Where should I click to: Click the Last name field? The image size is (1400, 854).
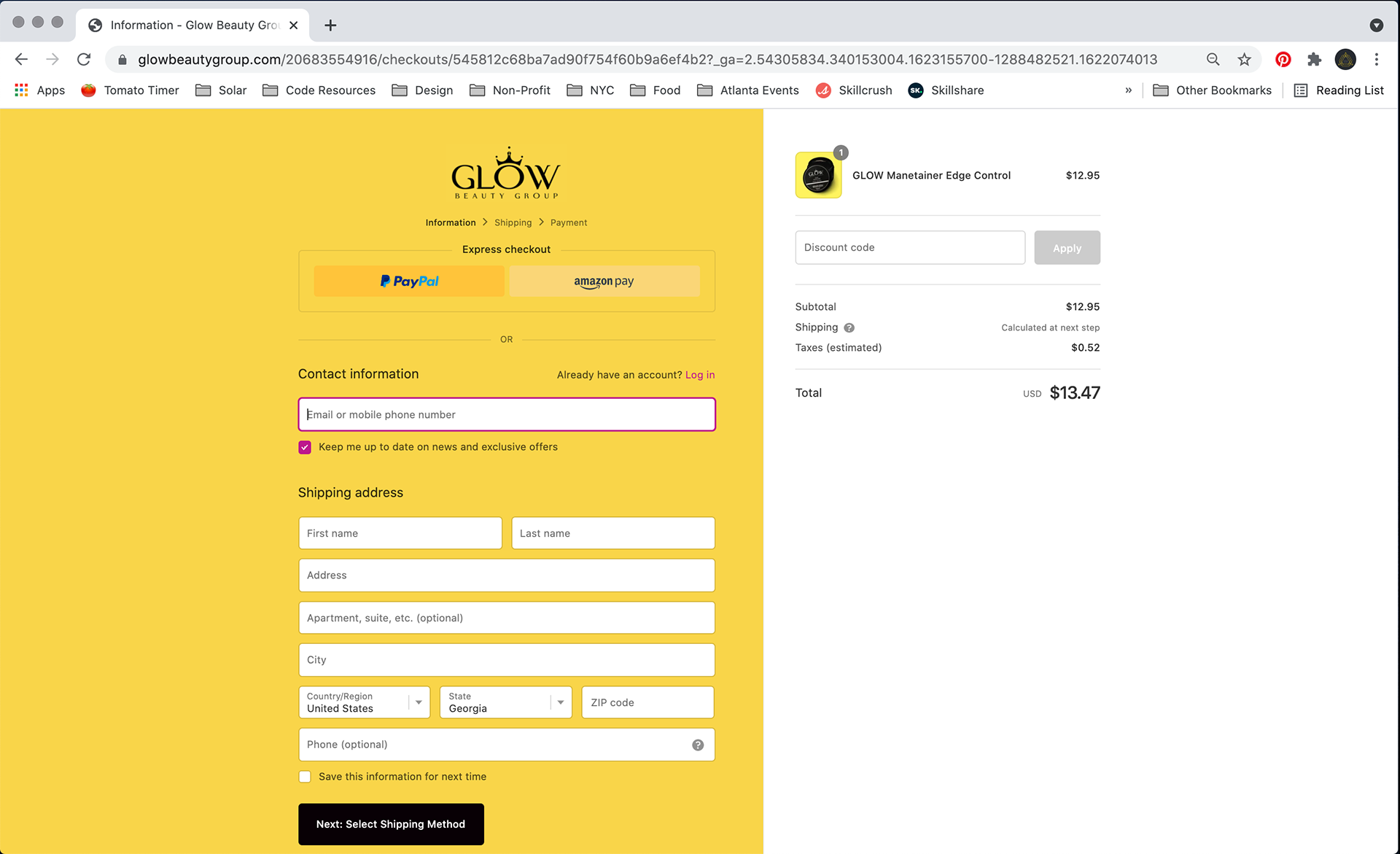pos(613,533)
